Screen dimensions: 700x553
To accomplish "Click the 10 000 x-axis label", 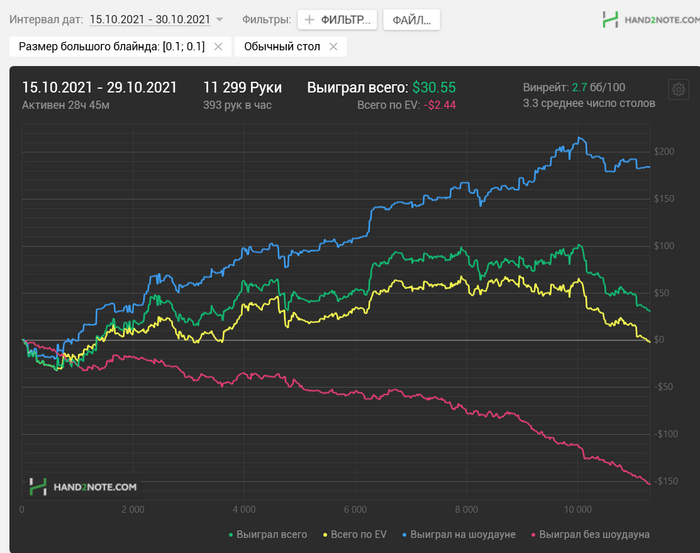I will pos(578,509).
